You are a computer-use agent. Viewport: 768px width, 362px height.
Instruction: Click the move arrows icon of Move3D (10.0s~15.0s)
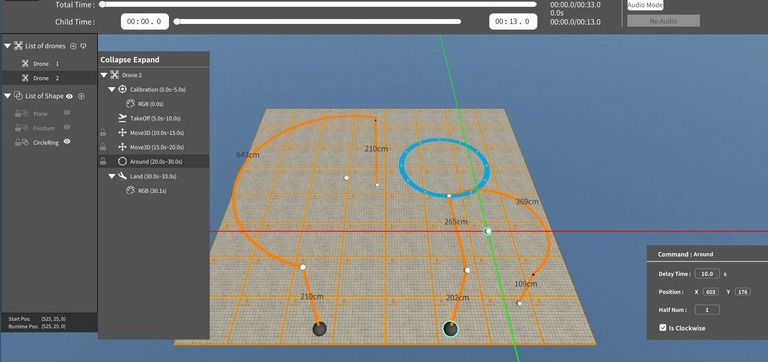click(x=122, y=133)
